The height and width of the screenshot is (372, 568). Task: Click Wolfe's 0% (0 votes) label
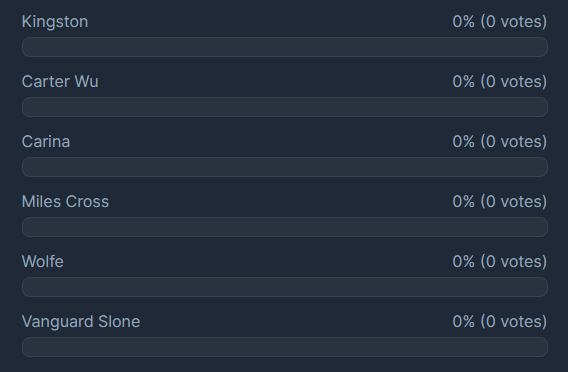(x=500, y=262)
